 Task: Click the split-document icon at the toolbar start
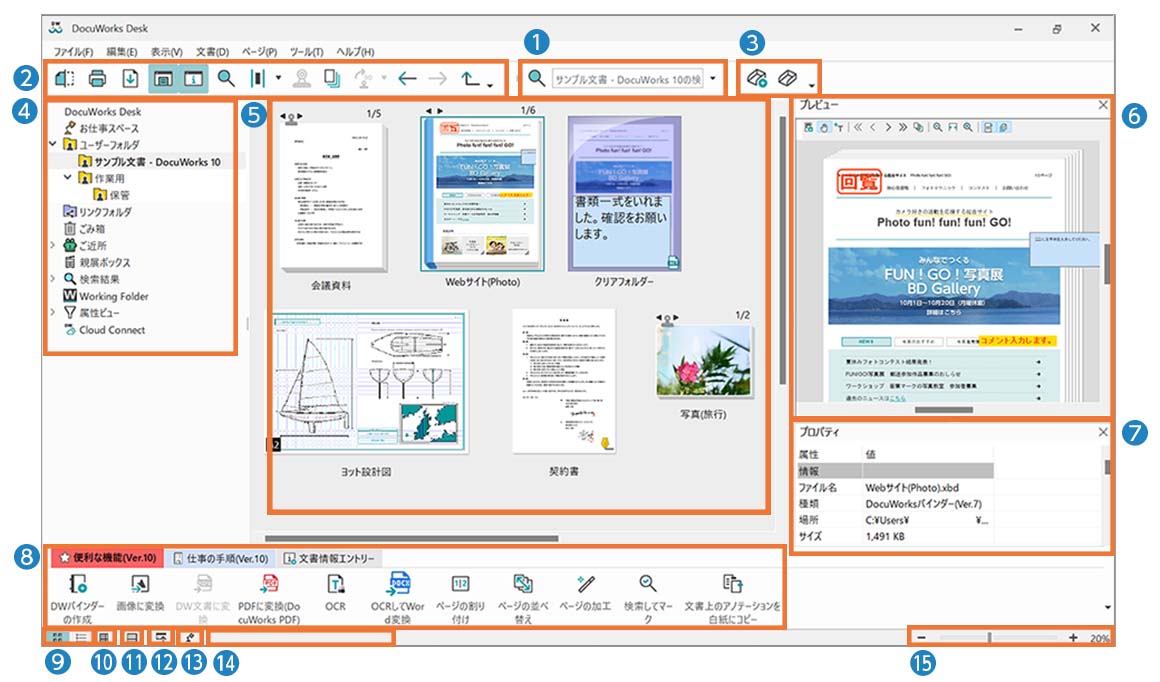(x=65, y=78)
